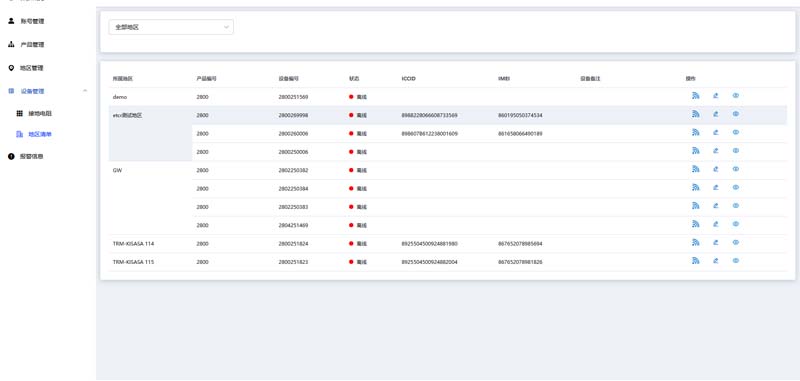Screen dimensions: 800x381
Task: Click the signal icon in TRM-KISASA 115 row
Action: click(695, 261)
